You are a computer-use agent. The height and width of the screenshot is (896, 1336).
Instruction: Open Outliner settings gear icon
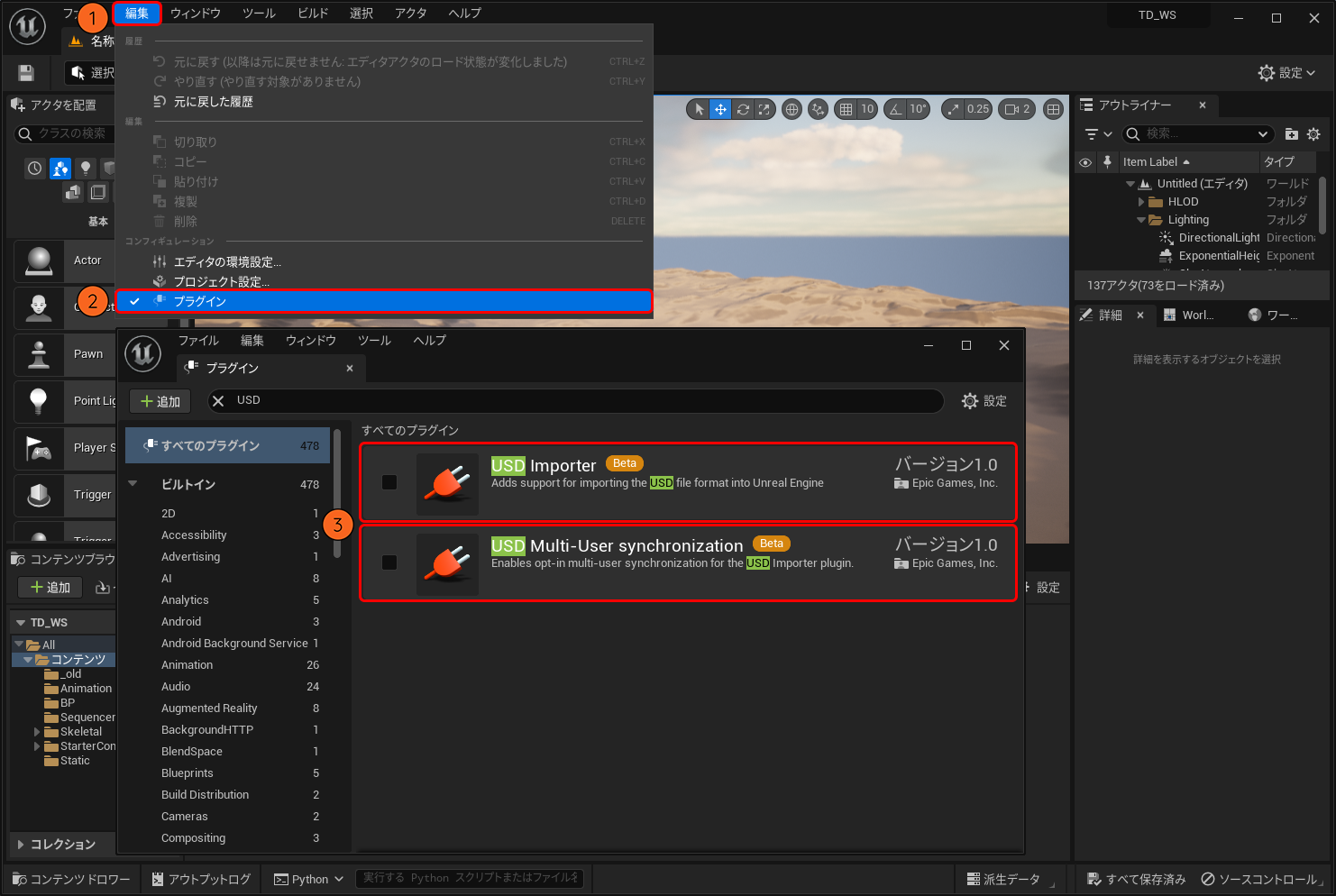coord(1313,134)
